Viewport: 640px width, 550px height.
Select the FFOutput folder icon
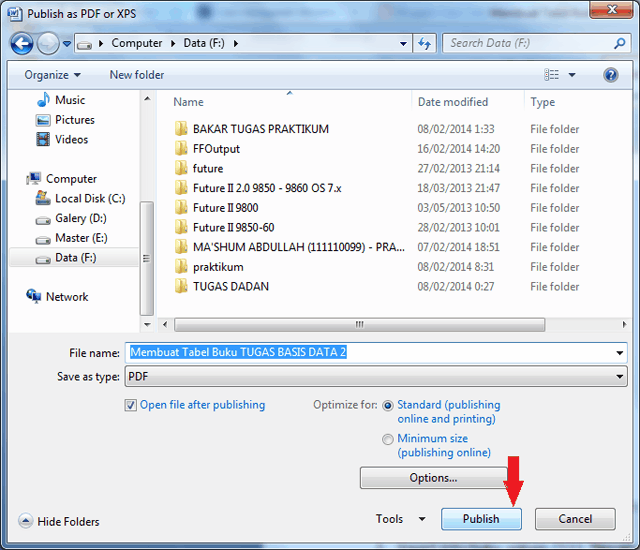(181, 149)
